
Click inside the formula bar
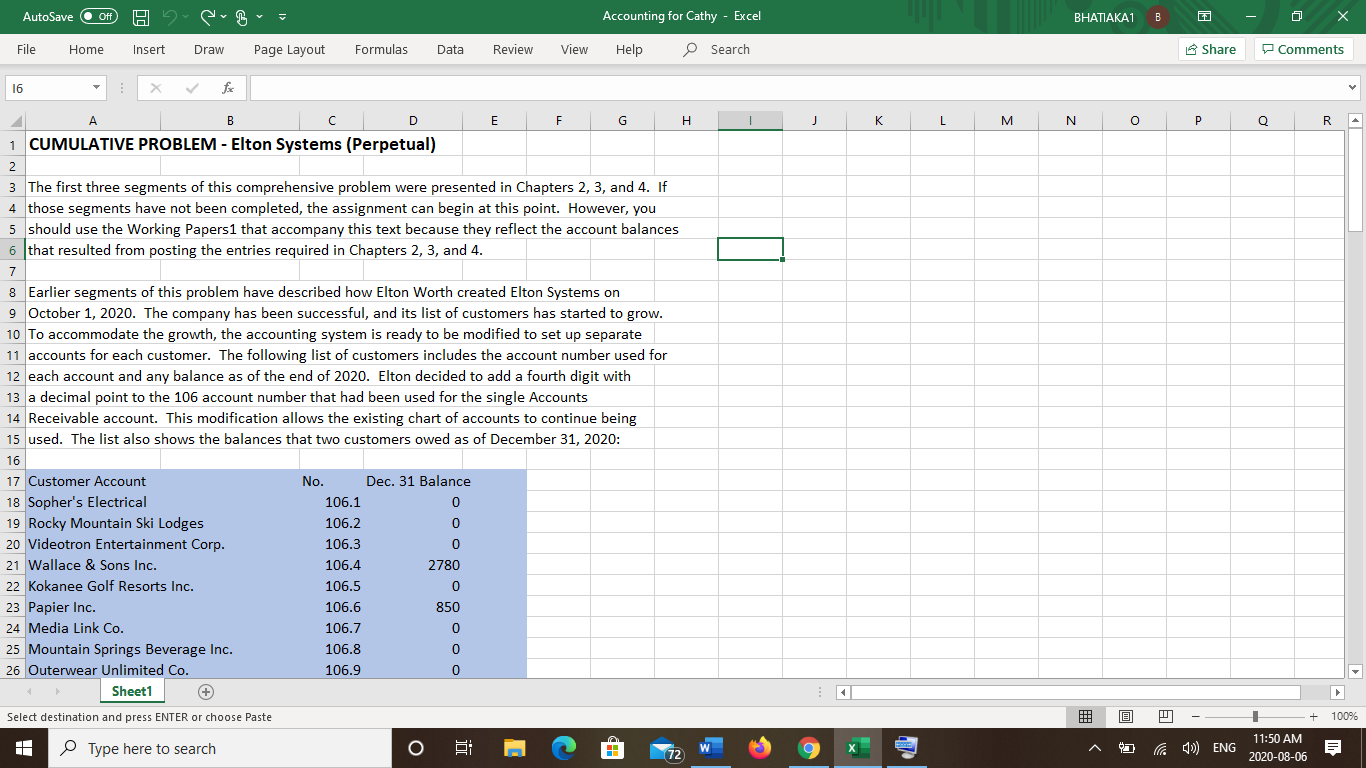[x=797, y=89]
